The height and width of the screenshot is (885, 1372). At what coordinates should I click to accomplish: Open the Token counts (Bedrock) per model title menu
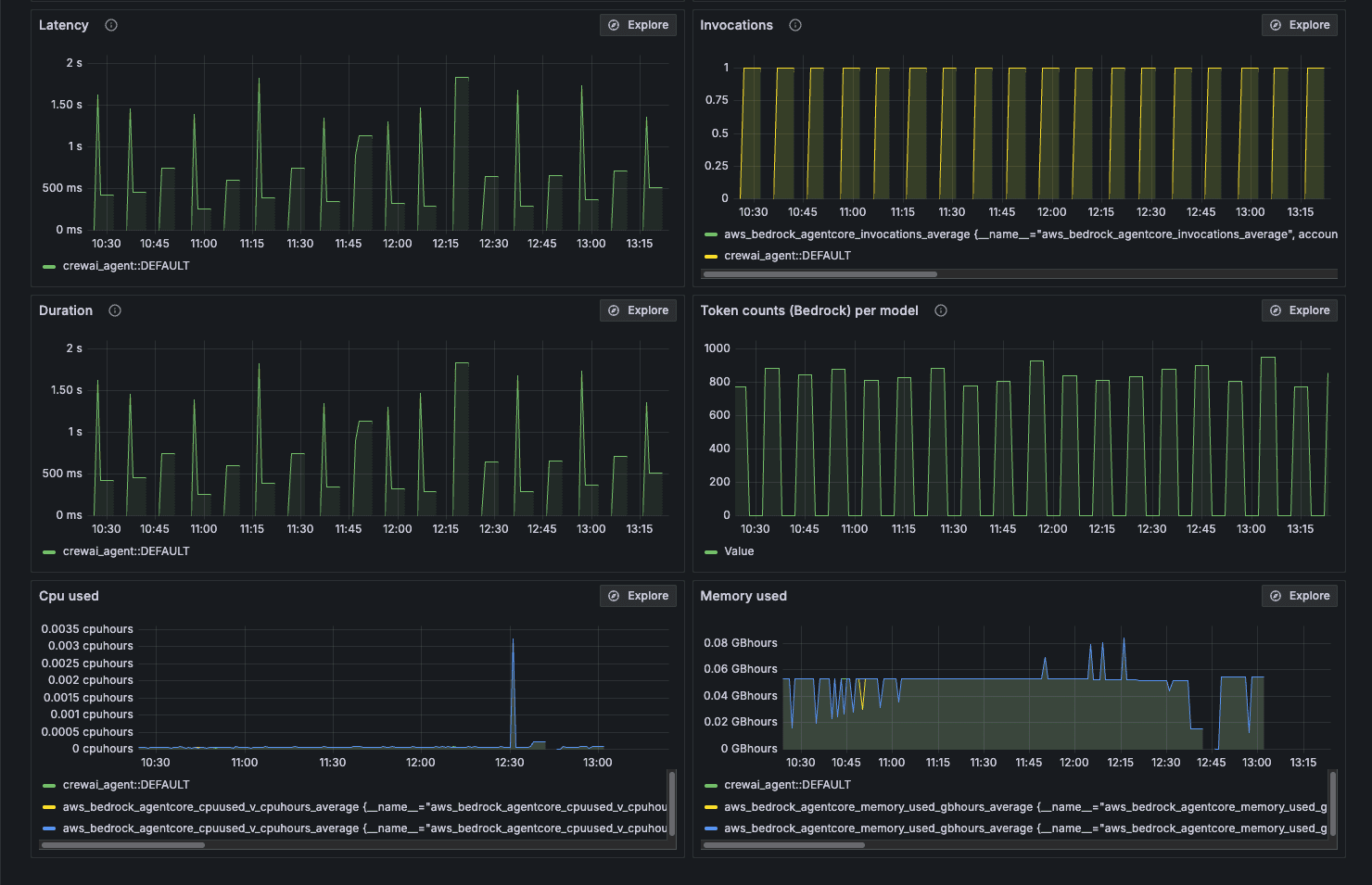(x=809, y=310)
